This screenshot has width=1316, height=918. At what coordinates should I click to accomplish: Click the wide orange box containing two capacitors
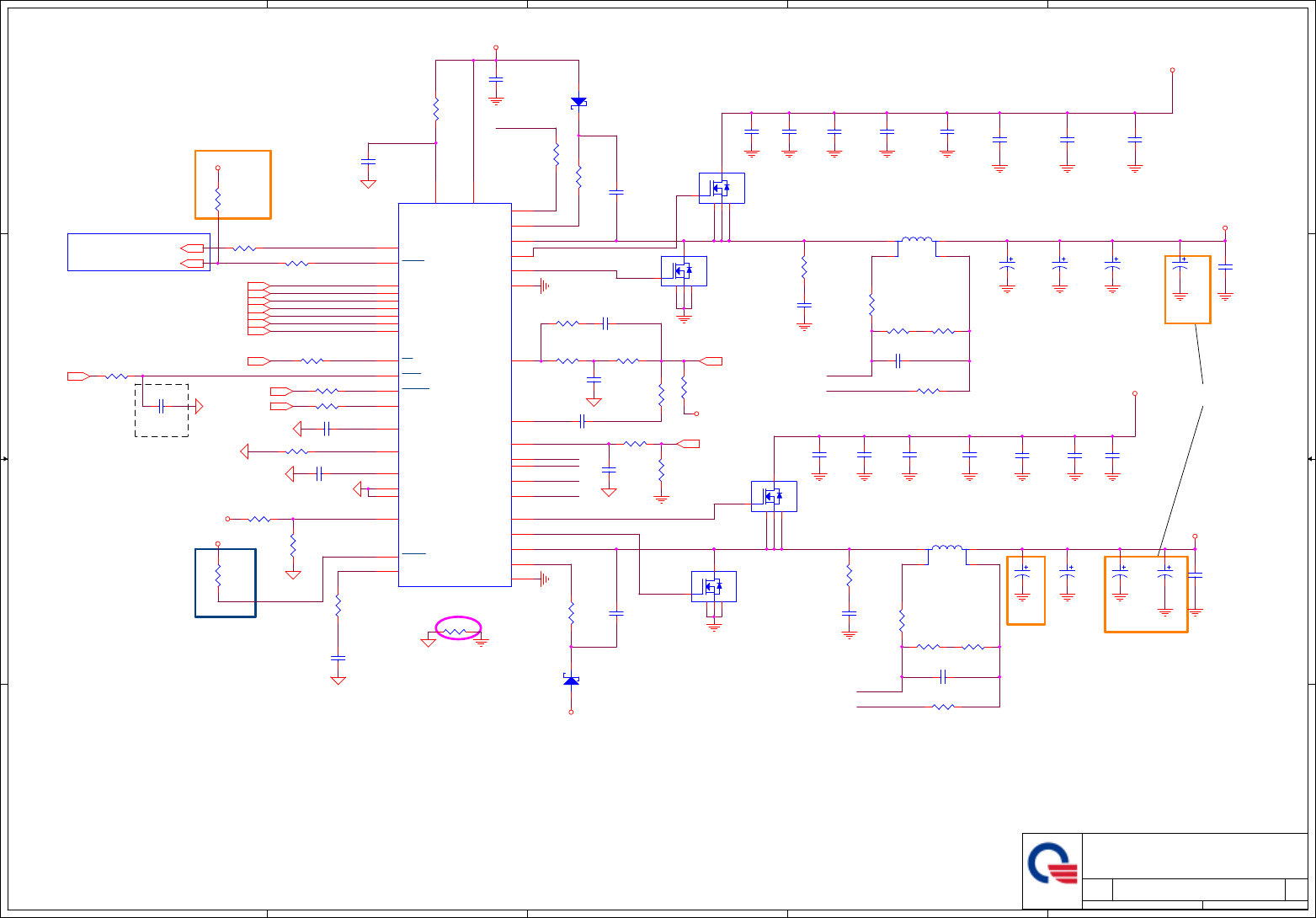point(1146,594)
